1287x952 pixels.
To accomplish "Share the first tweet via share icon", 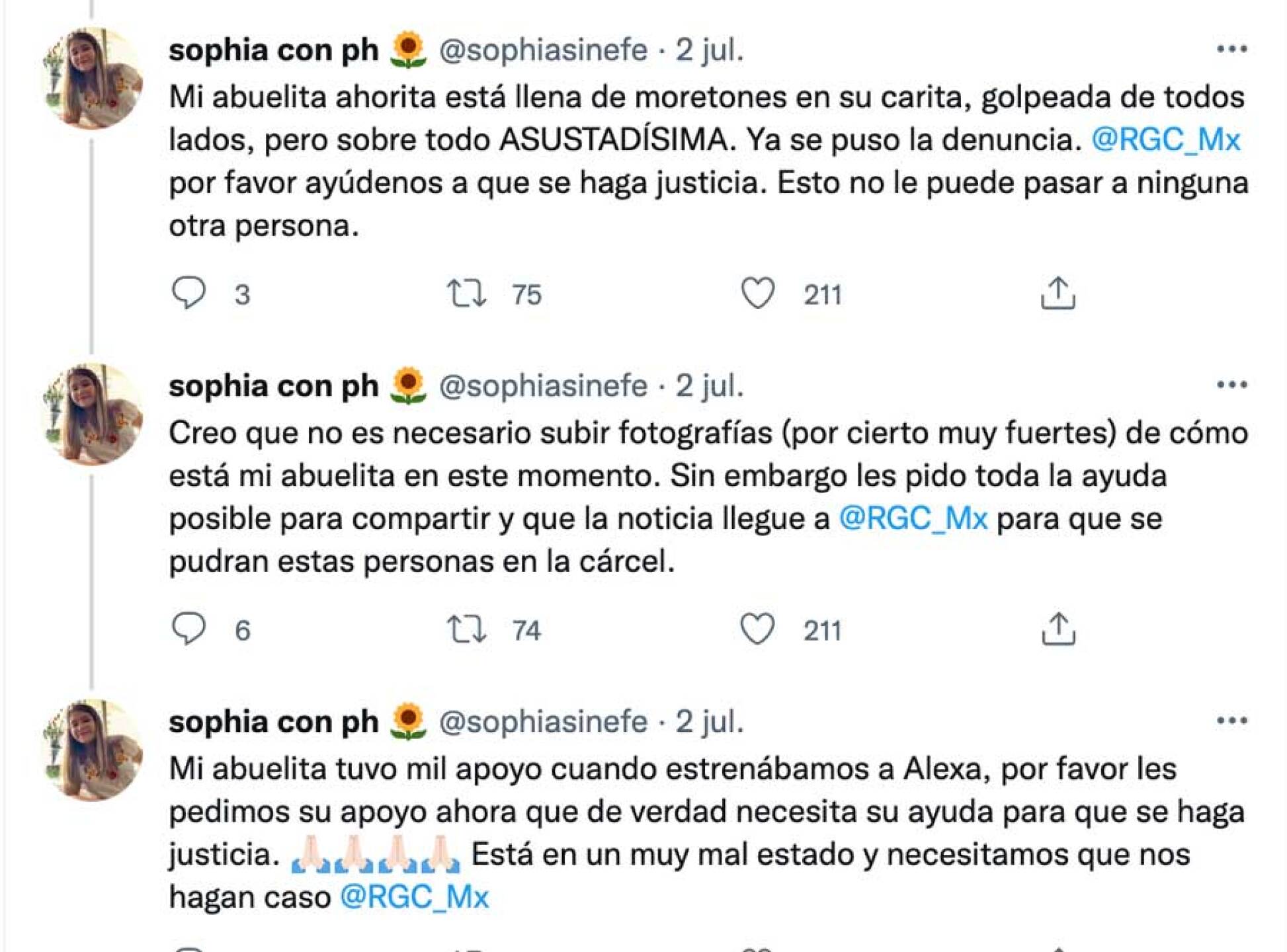I will 1058,294.
